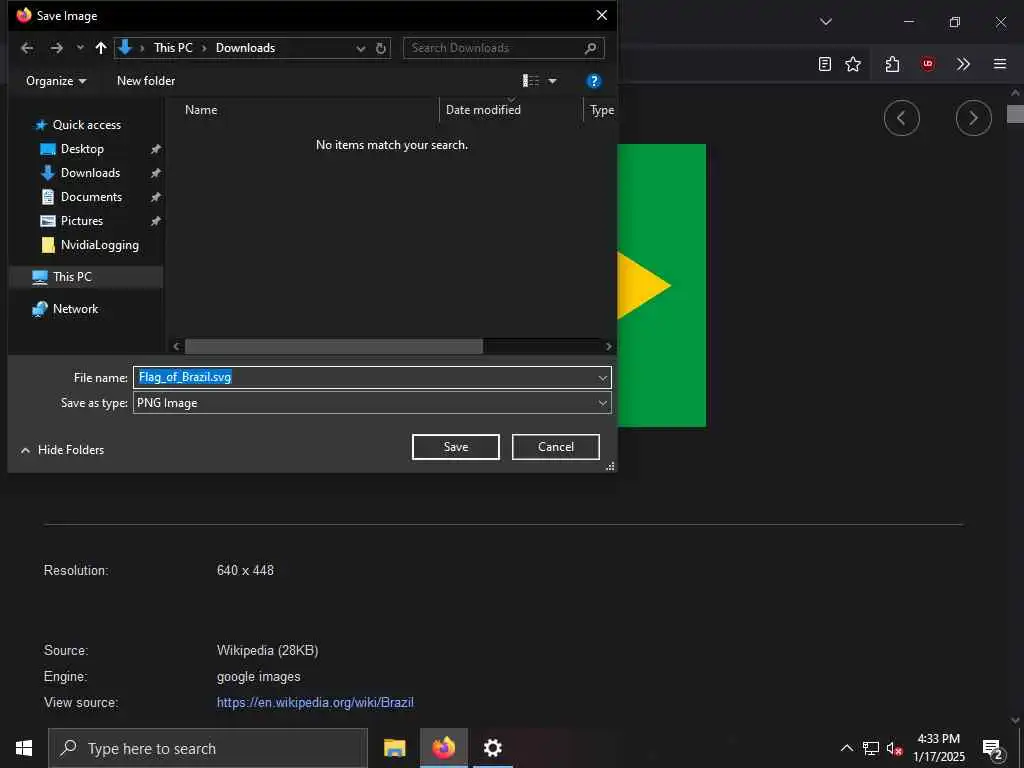Switch to Firefox on taskbar
This screenshot has height=768, width=1024.
443,748
